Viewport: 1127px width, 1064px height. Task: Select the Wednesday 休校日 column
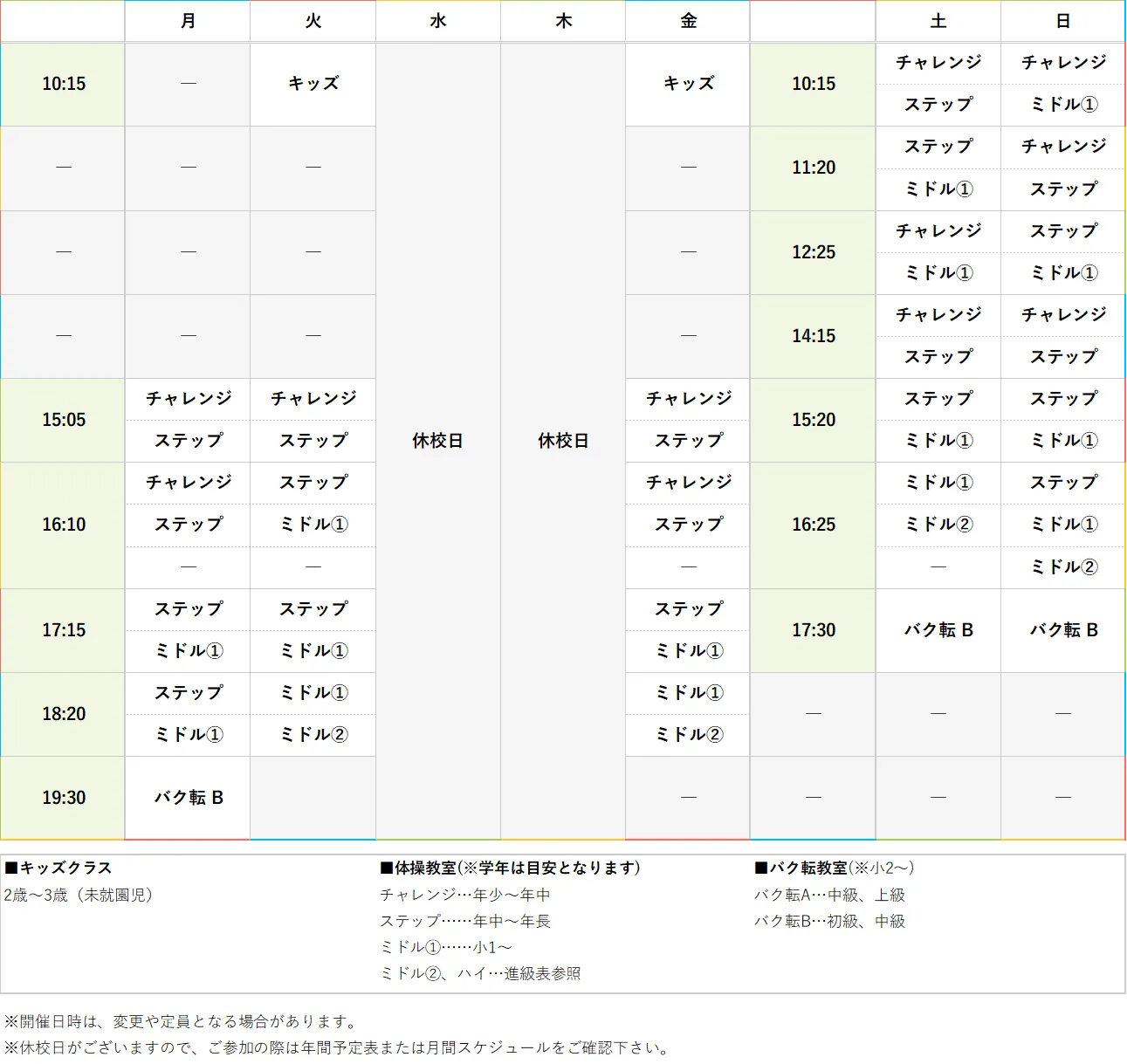click(437, 441)
